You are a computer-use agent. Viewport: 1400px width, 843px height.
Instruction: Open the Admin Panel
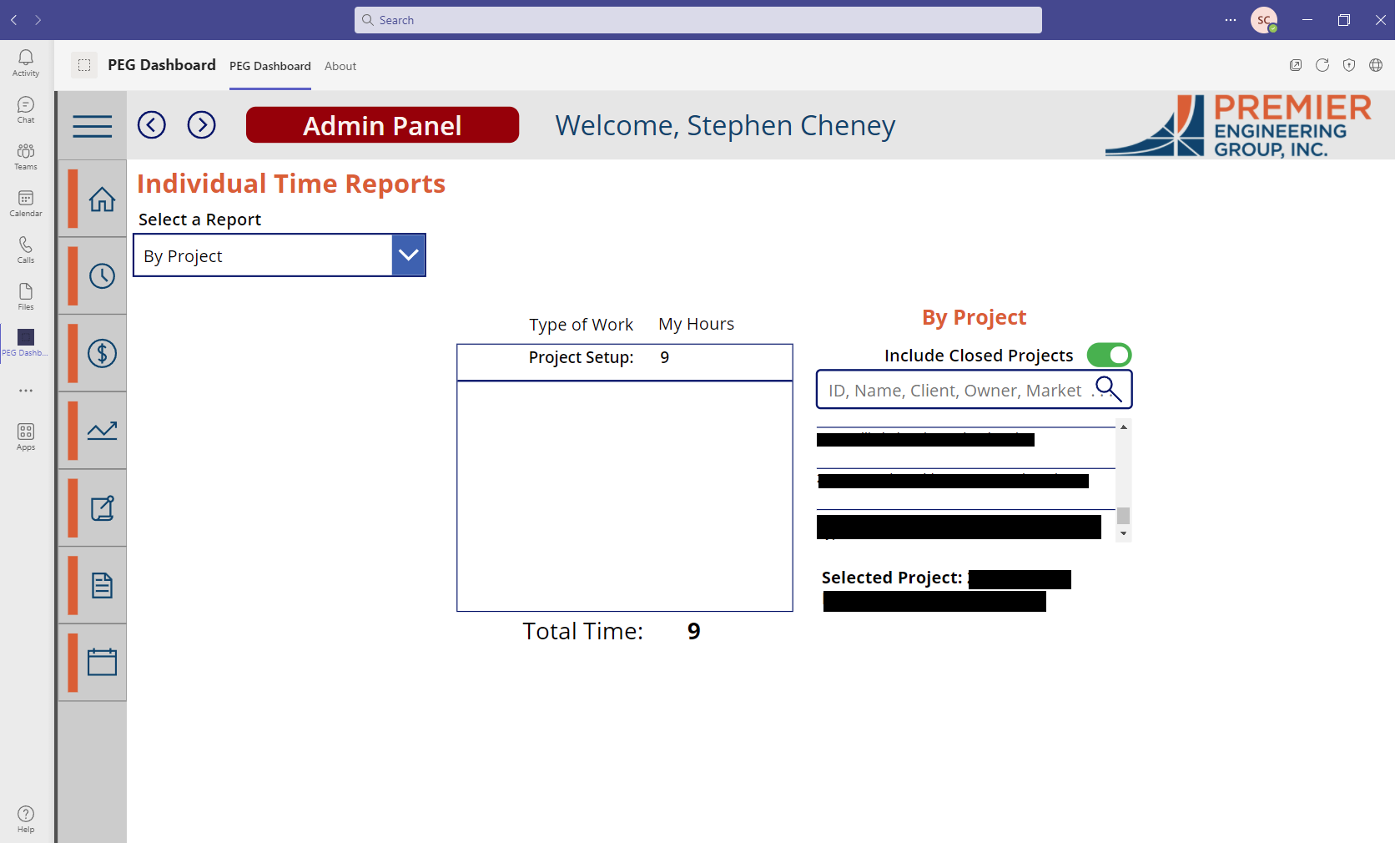382,125
